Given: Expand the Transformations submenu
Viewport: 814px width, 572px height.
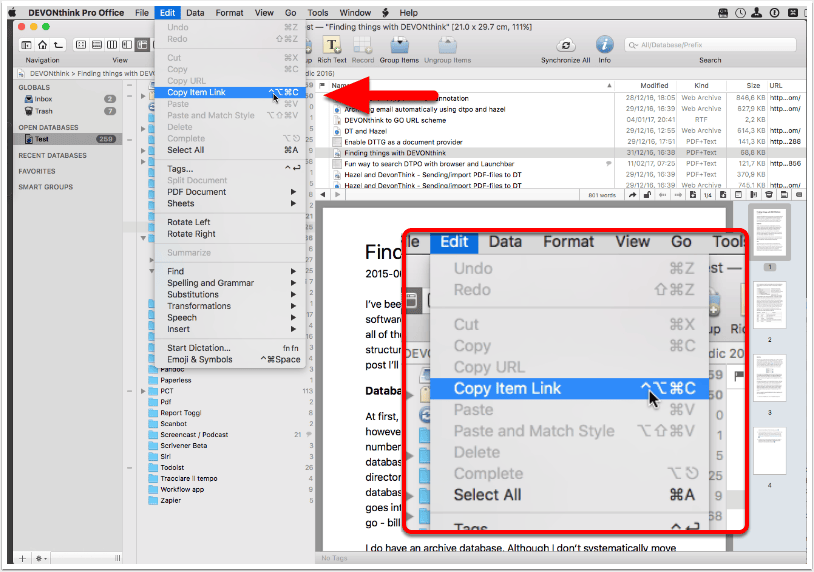Looking at the screenshot, I should click(229, 306).
